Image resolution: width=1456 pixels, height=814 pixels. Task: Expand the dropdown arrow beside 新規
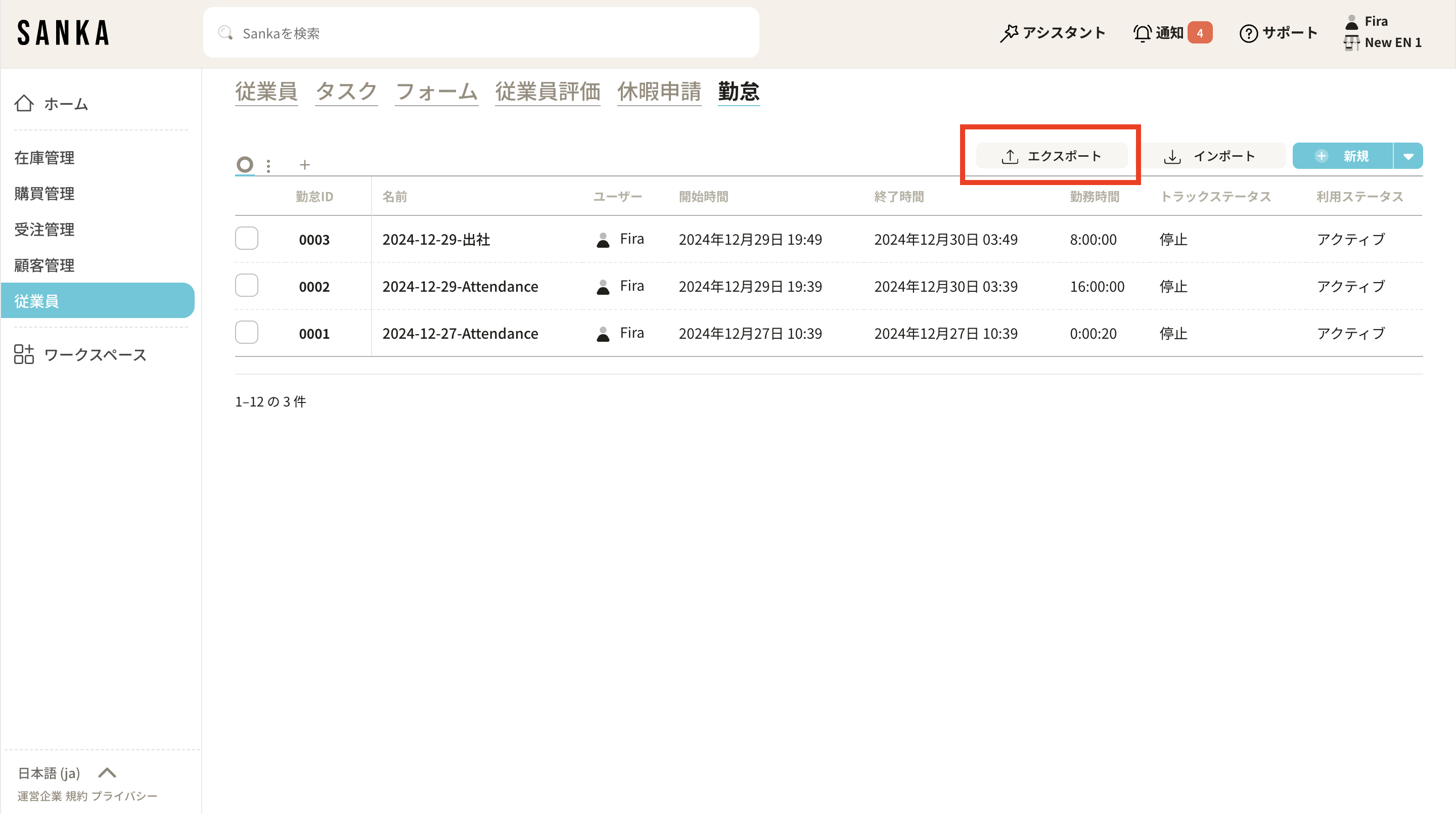coord(1408,156)
